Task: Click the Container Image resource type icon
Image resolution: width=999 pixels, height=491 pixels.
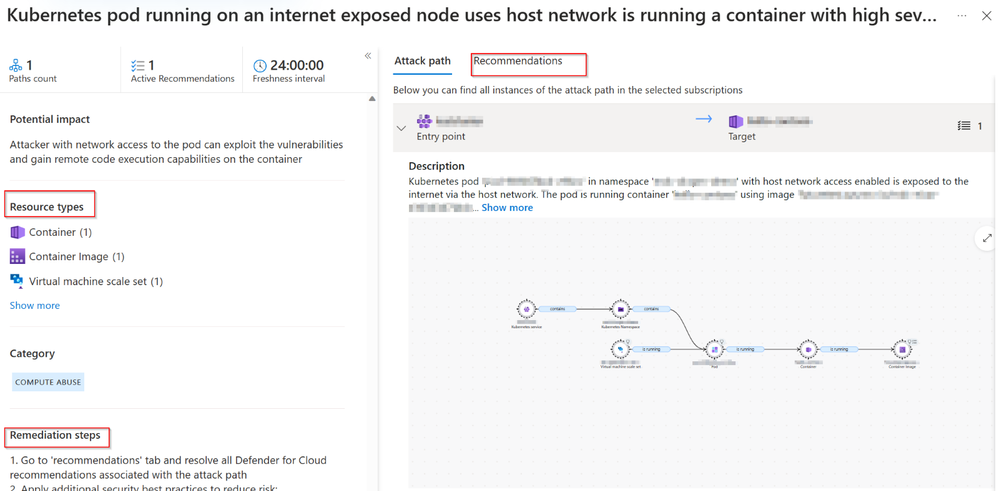Action: tap(17, 257)
